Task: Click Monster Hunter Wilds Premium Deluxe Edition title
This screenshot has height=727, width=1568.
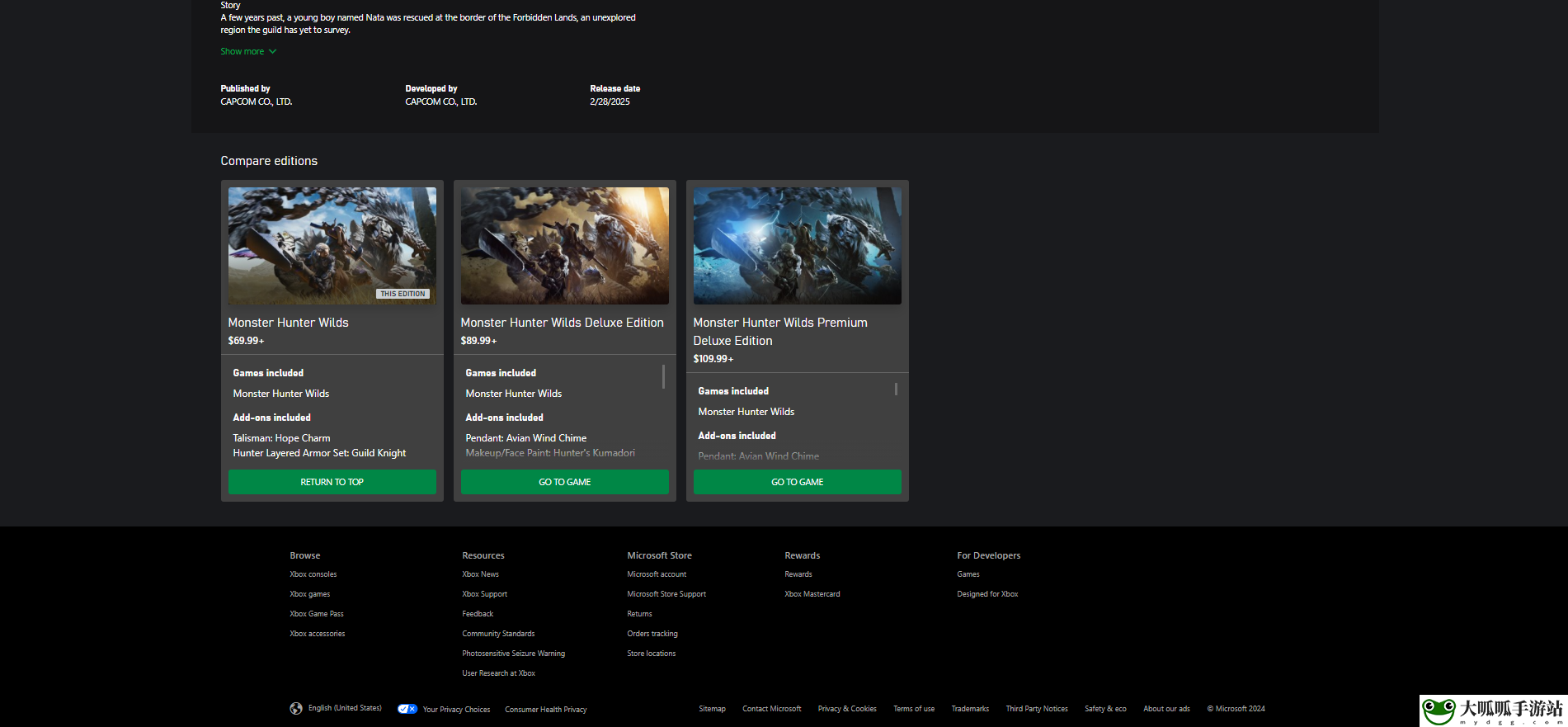Action: click(x=780, y=332)
